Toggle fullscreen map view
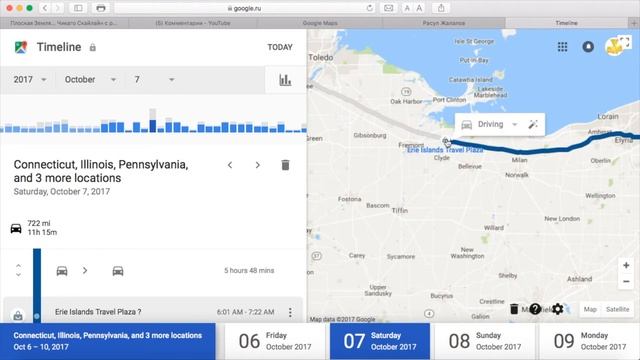 point(625,42)
